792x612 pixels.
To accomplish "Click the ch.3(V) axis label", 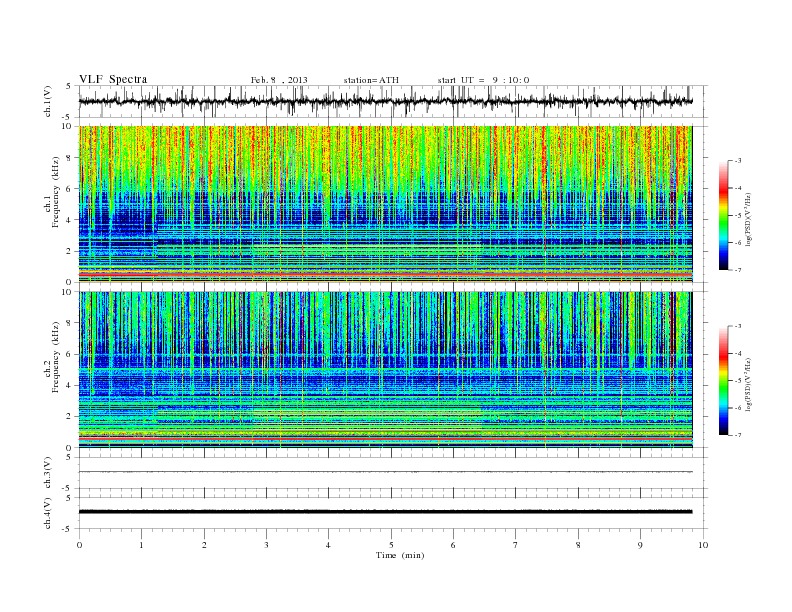I will 48,473.
